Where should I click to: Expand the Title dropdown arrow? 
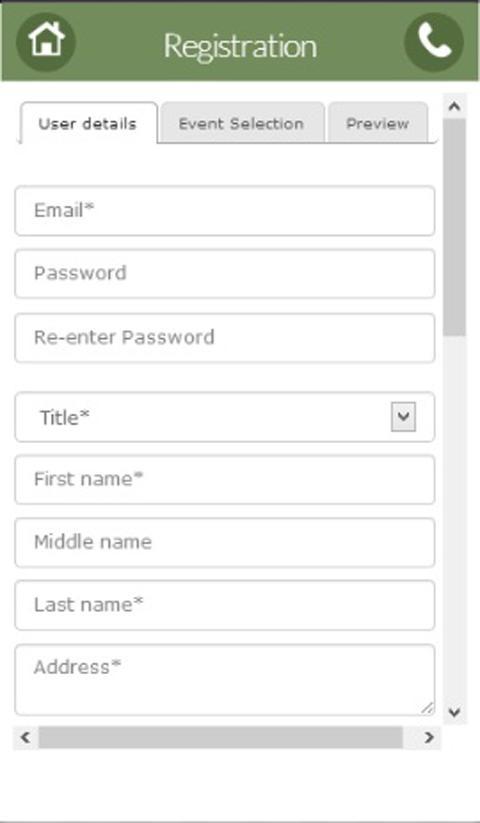pyautogui.click(x=403, y=417)
